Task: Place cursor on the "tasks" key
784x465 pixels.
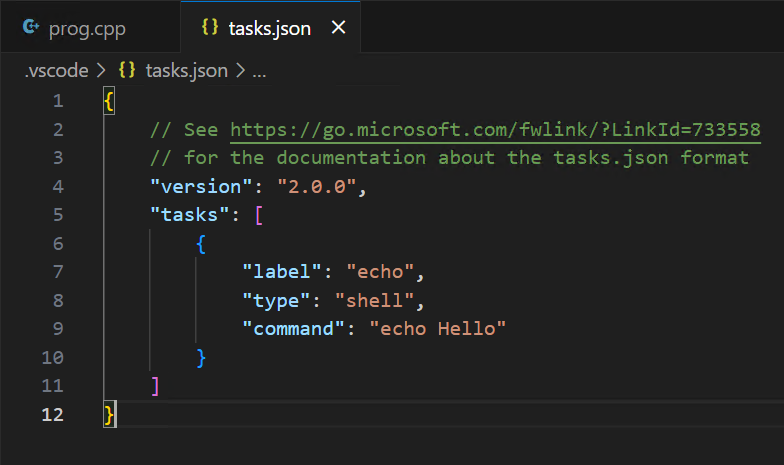Action: (190, 215)
